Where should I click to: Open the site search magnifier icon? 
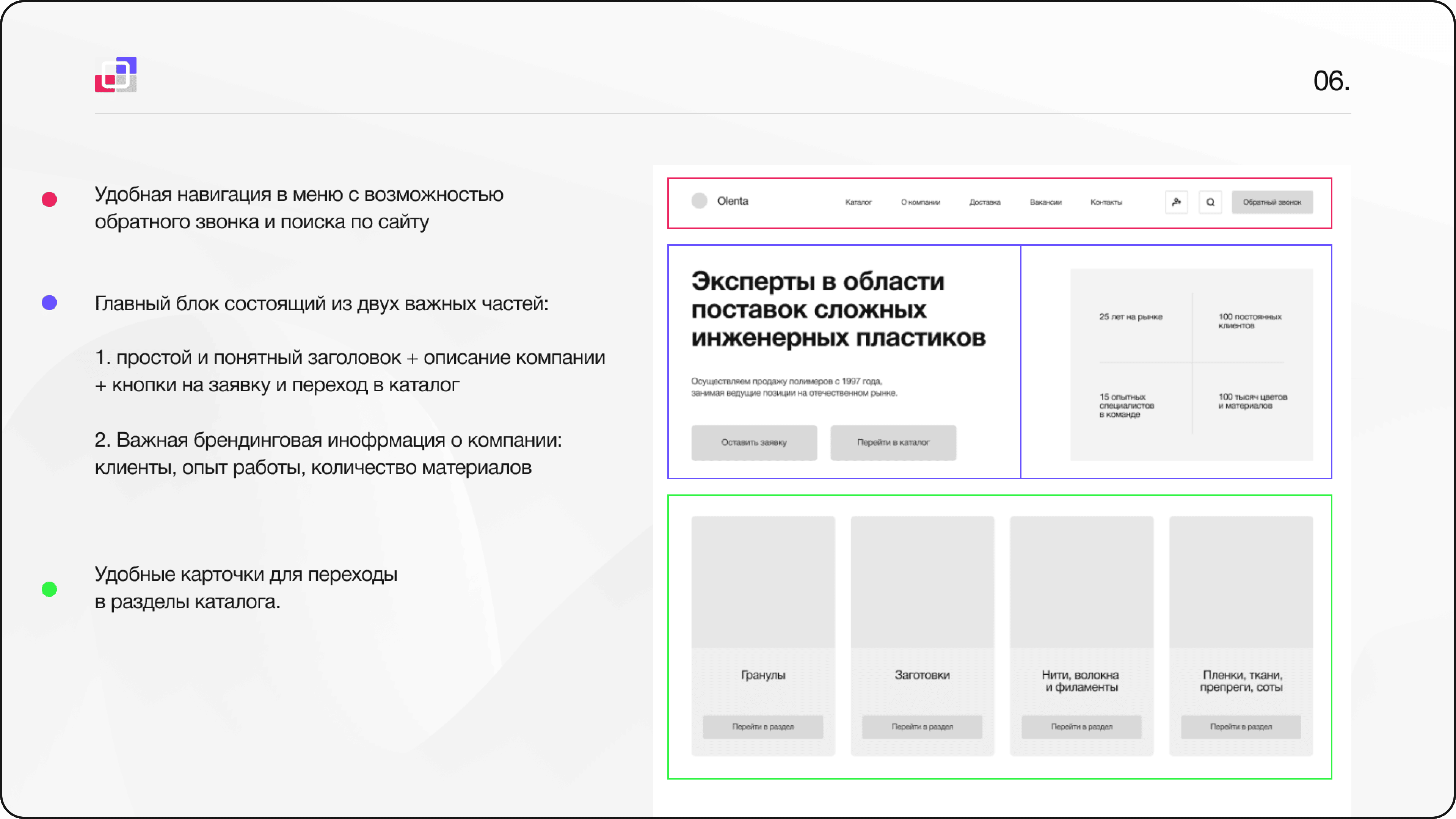(x=1210, y=202)
